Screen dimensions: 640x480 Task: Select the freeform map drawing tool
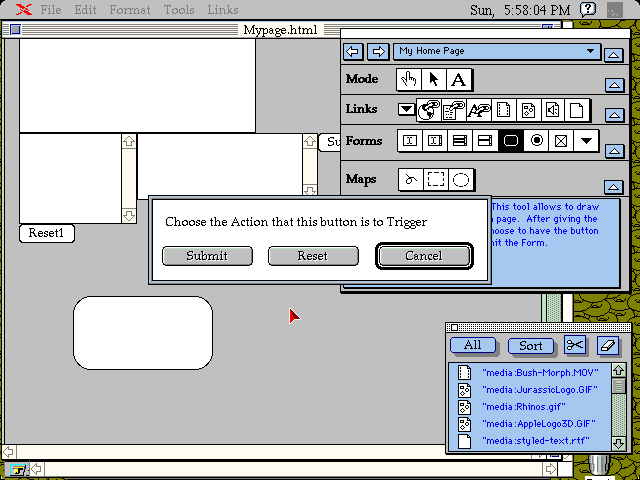click(411, 180)
